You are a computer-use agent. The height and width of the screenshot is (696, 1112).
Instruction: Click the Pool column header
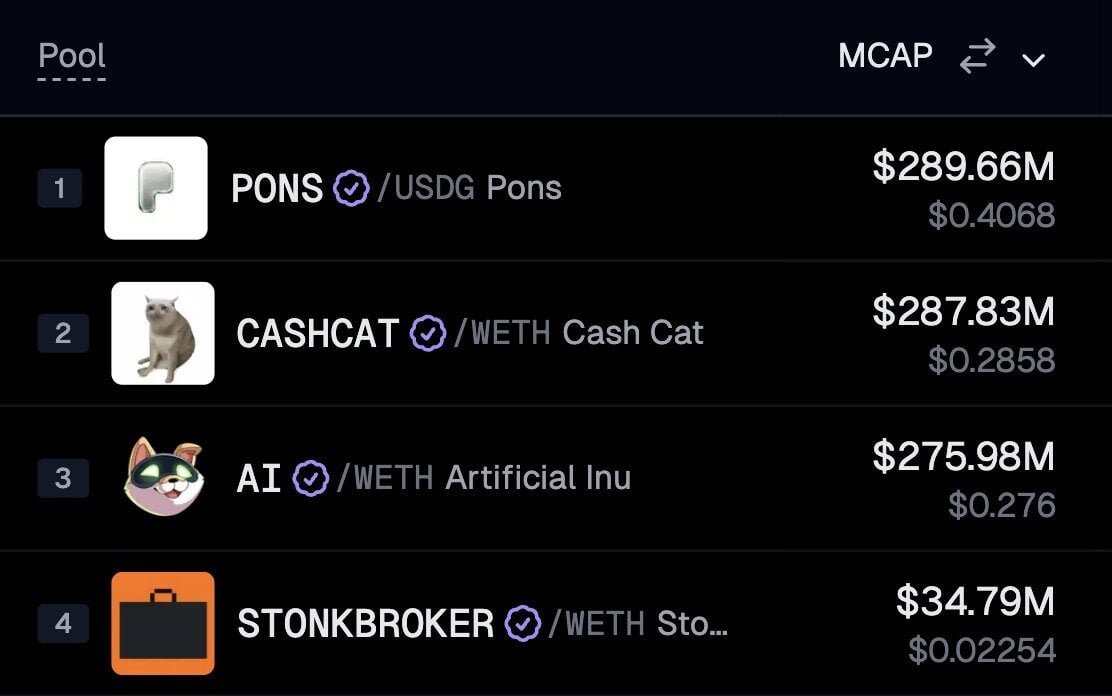(x=72, y=57)
